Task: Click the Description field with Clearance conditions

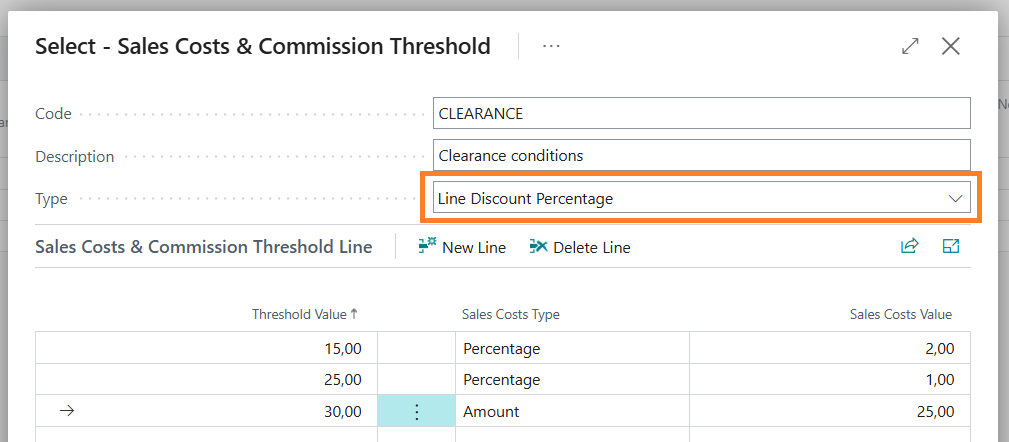Action: pos(701,156)
